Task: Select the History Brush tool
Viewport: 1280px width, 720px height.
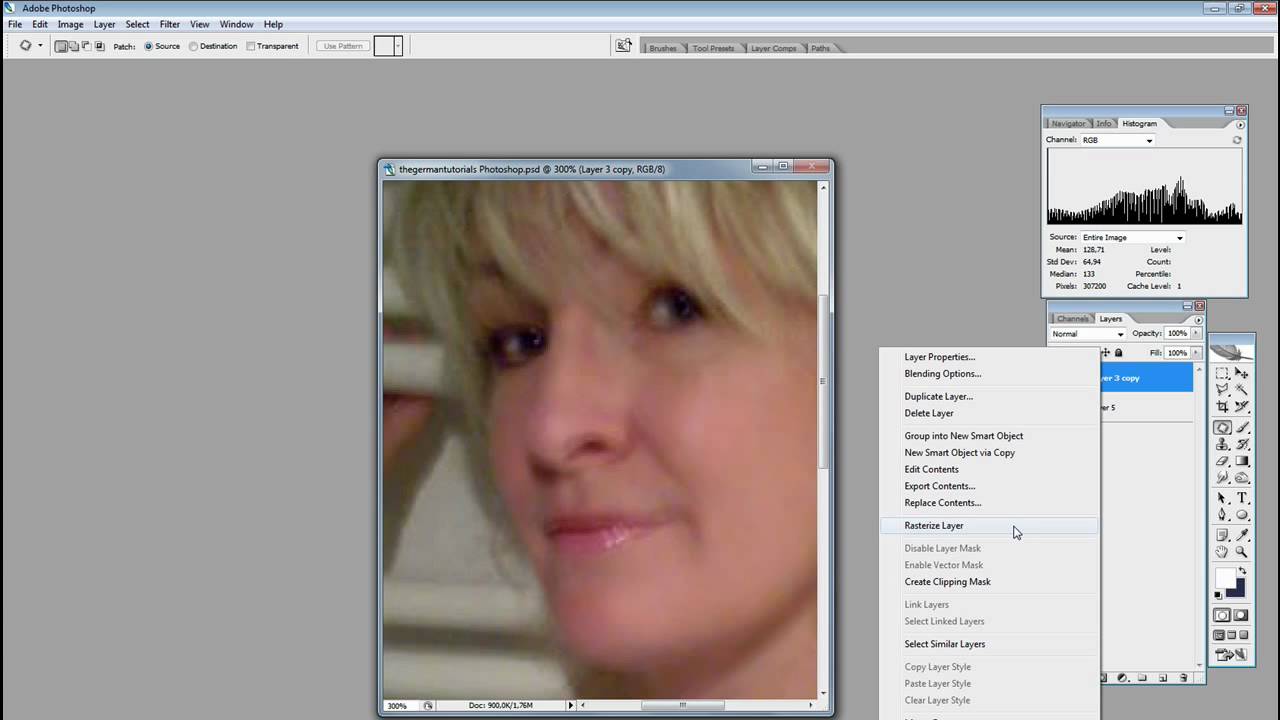Action: click(1242, 444)
